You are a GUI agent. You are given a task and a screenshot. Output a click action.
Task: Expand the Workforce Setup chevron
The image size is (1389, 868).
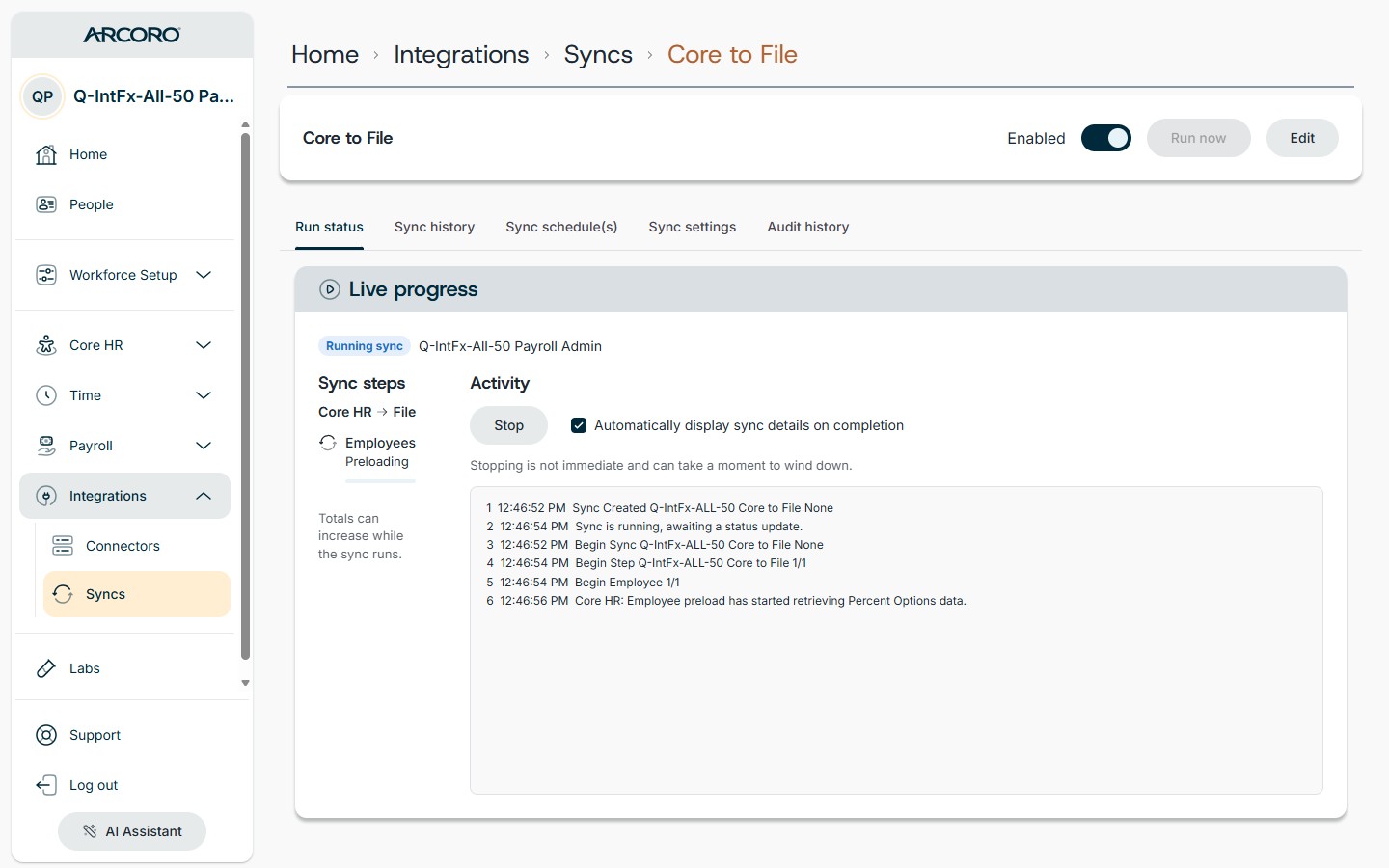click(204, 275)
